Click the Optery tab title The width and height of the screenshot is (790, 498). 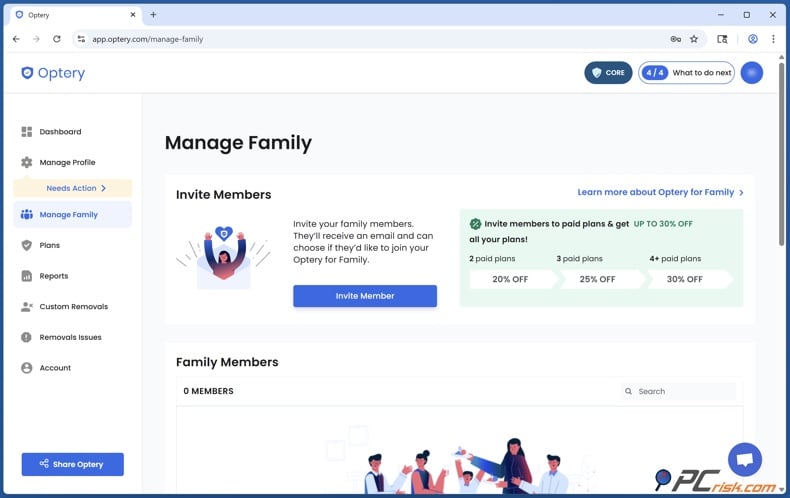click(x=39, y=15)
